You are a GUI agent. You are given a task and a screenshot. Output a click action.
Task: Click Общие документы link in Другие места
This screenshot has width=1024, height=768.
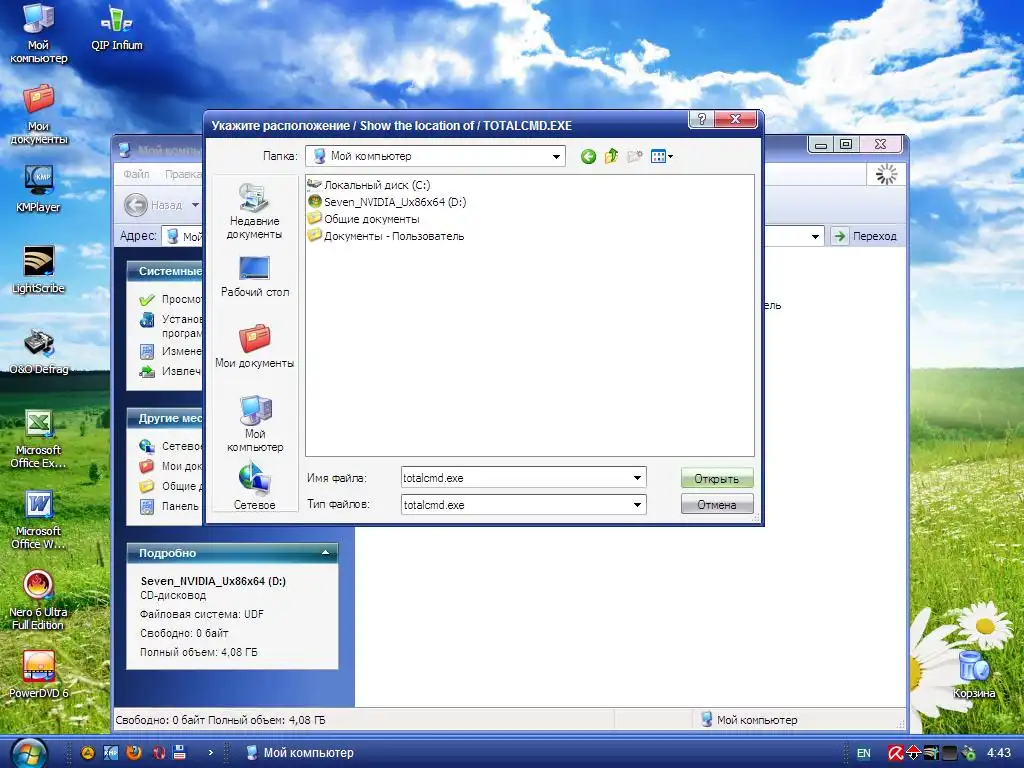[x=172, y=486]
